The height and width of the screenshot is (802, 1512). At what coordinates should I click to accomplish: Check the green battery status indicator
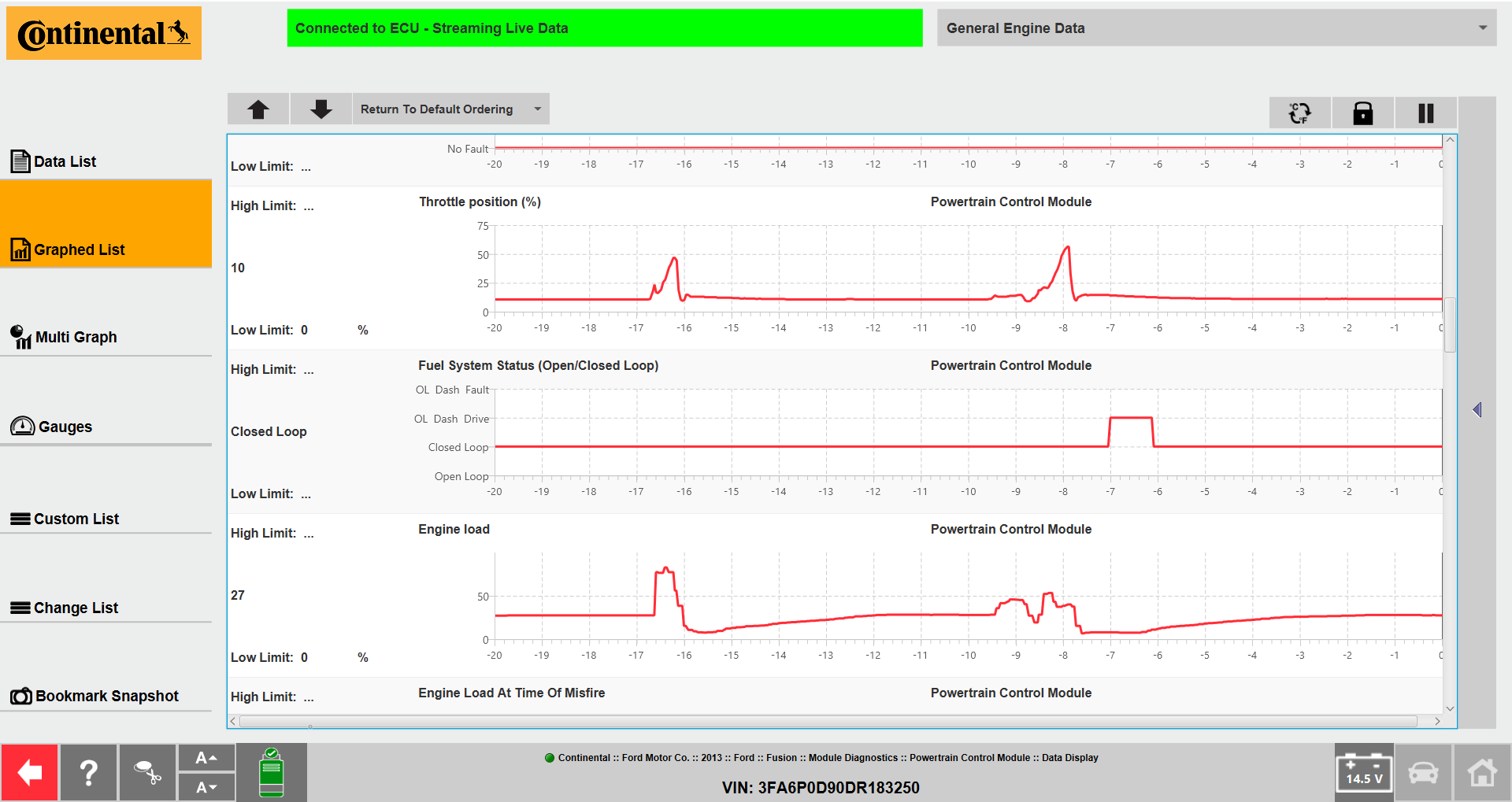pos(272,772)
